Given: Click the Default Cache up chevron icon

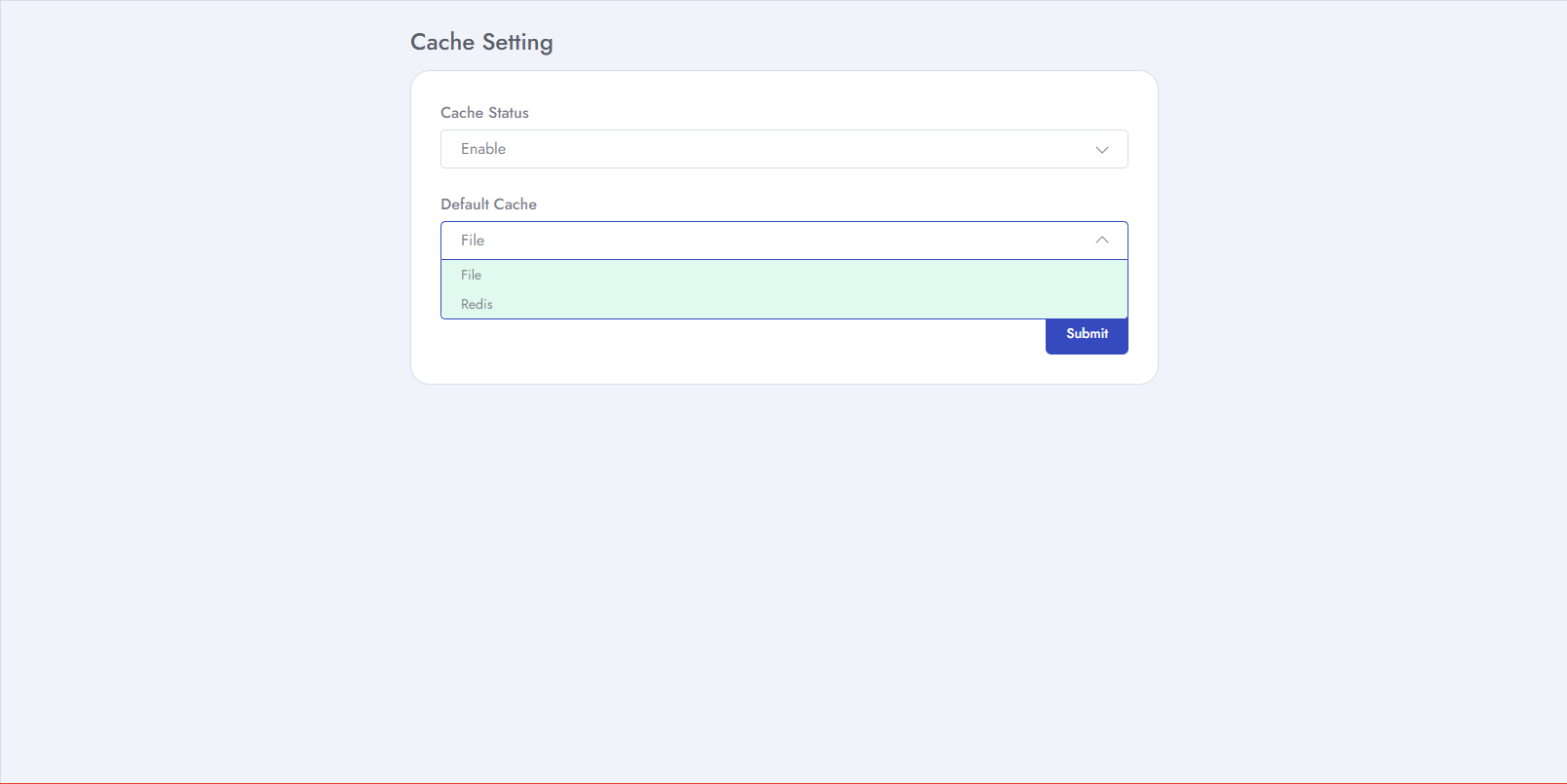Looking at the screenshot, I should [x=1102, y=240].
